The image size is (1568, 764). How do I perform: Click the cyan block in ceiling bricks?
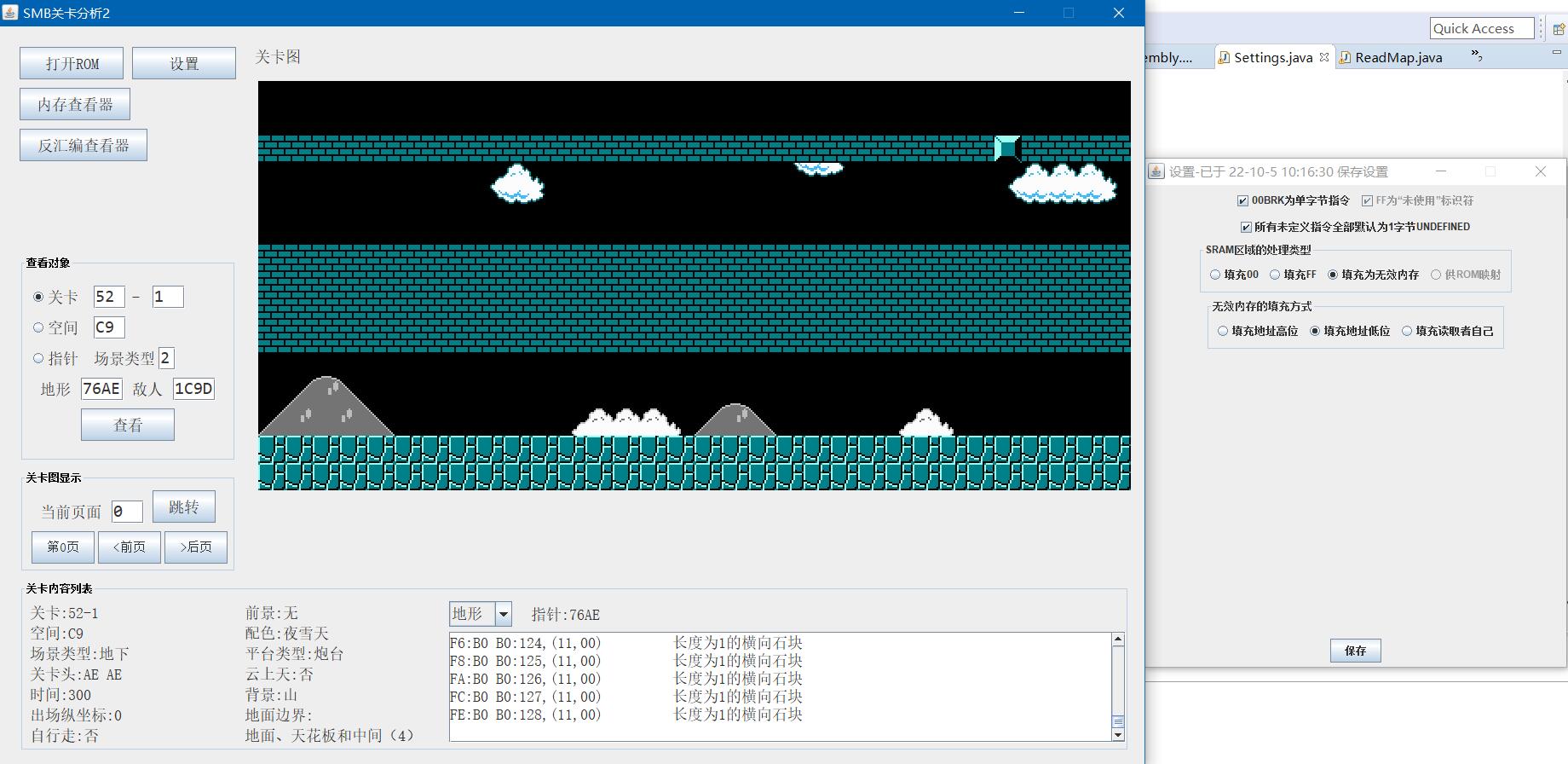point(1007,148)
